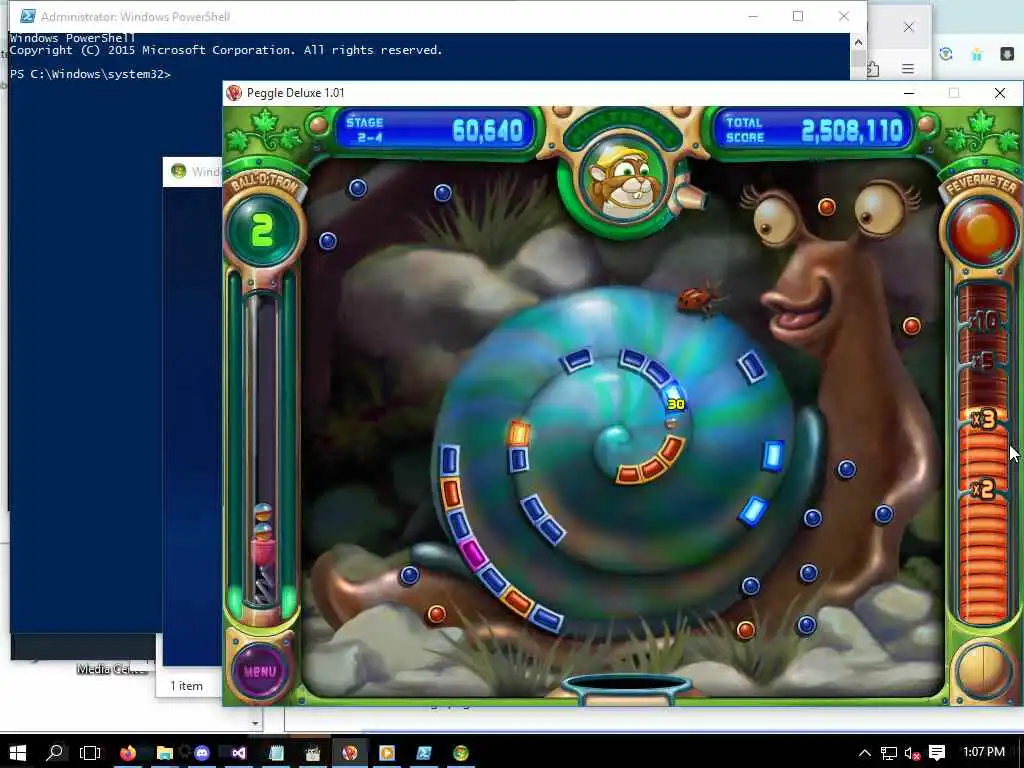Open network status tray icon
Viewport: 1024px width, 768px height.
tap(888, 753)
